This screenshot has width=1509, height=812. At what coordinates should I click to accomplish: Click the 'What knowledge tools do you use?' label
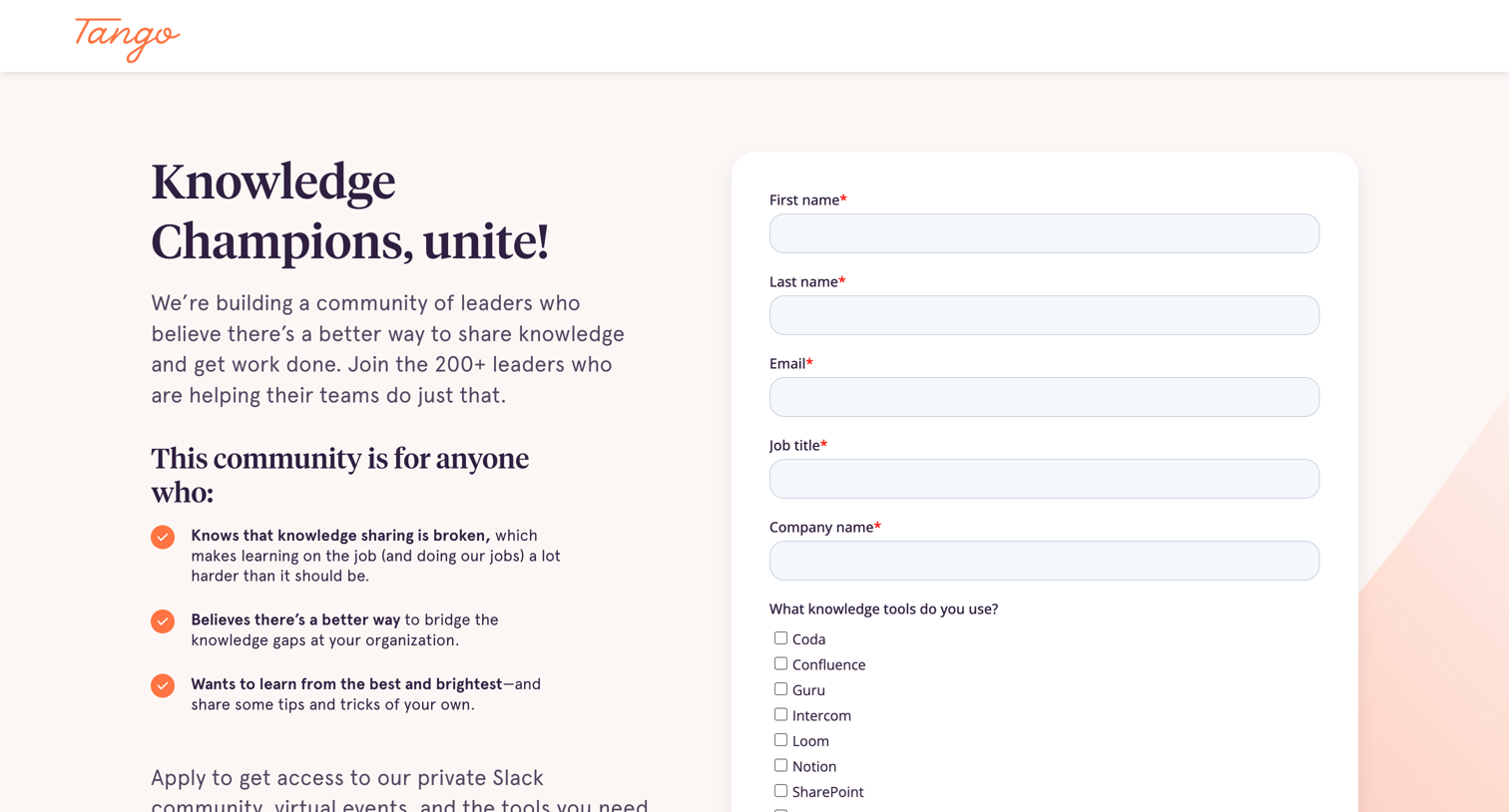883,609
